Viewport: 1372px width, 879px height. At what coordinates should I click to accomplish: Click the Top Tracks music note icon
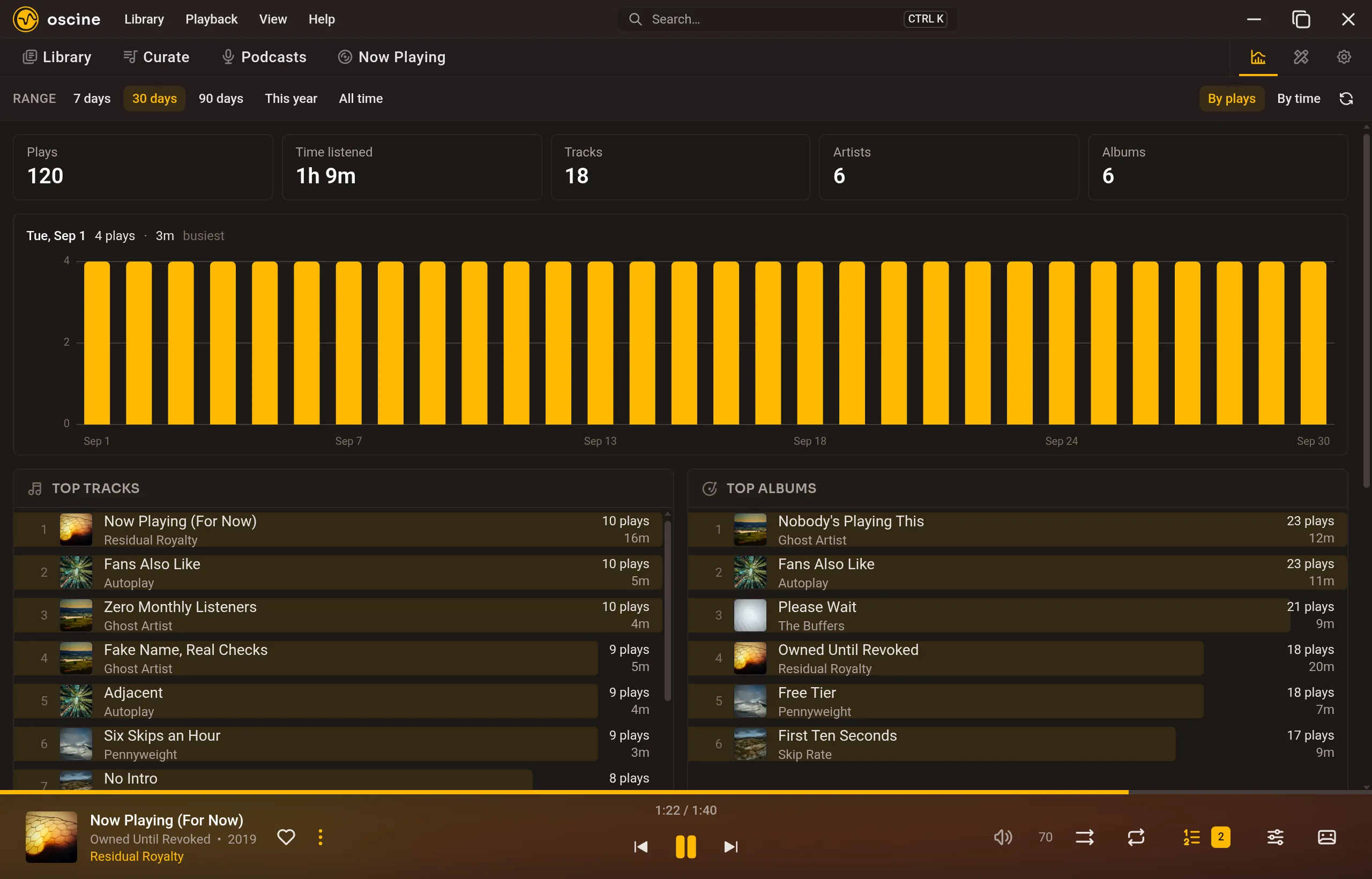pos(35,489)
